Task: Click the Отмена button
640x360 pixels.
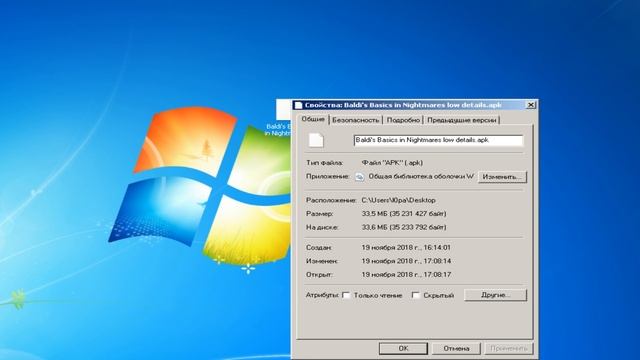Action: (456, 348)
